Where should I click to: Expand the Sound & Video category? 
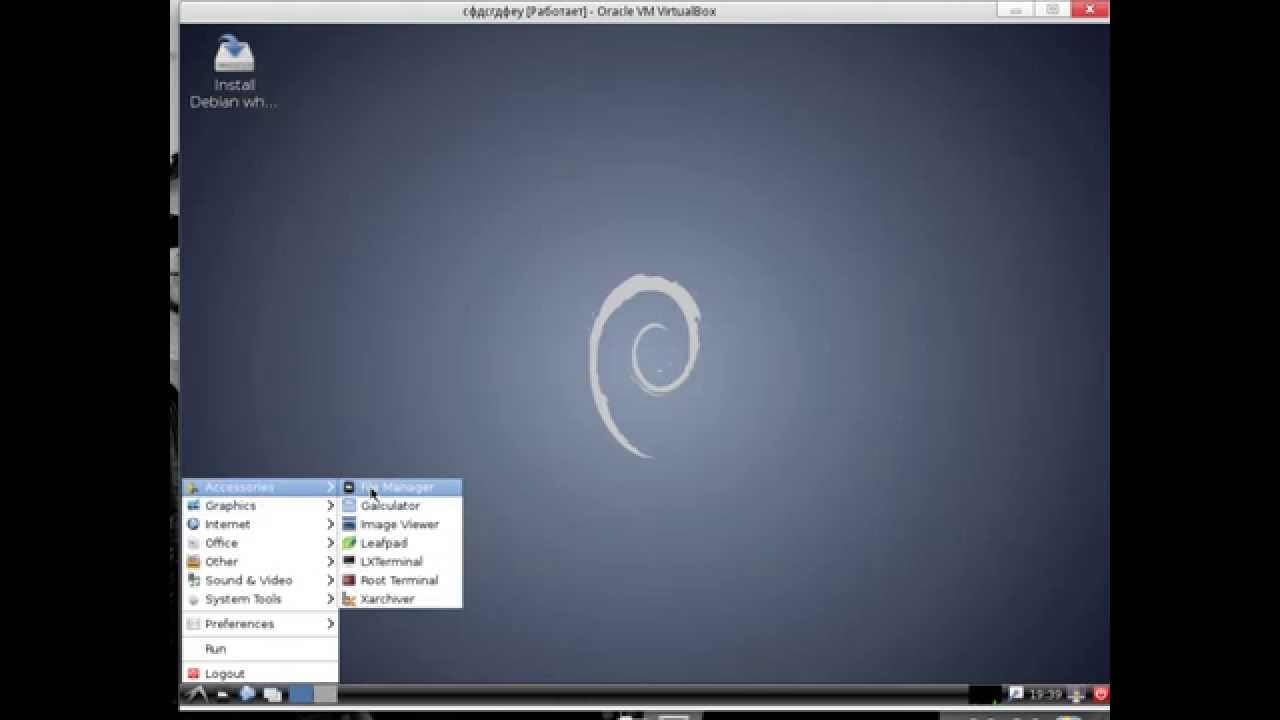260,580
